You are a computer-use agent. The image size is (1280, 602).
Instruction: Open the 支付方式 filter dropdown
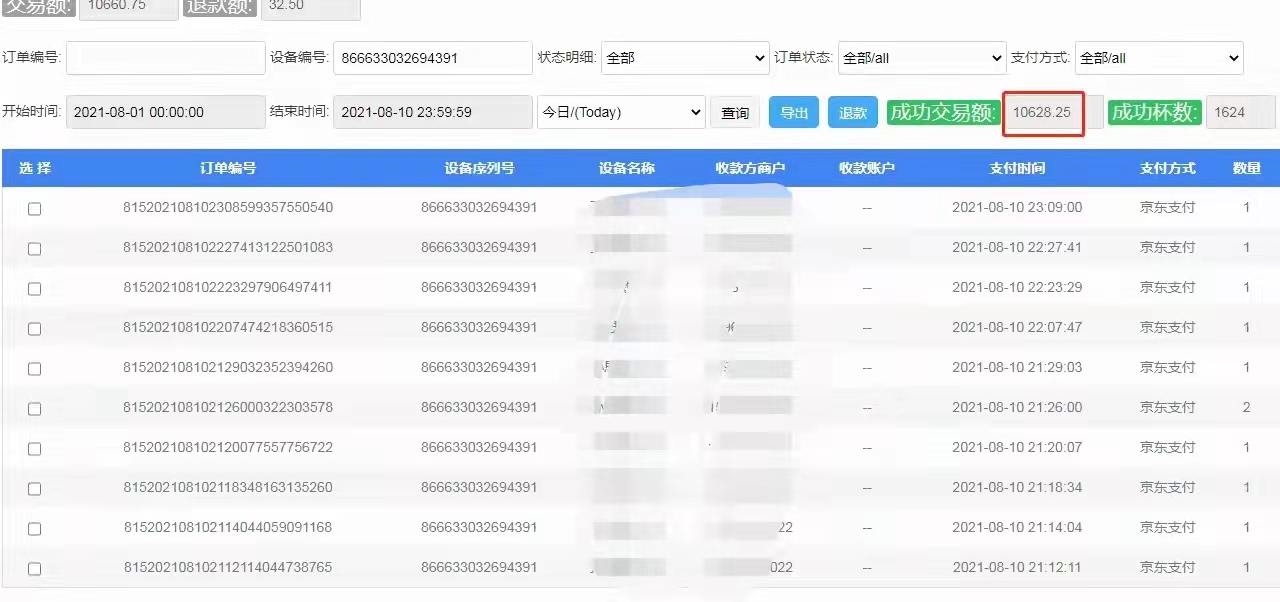point(1158,58)
